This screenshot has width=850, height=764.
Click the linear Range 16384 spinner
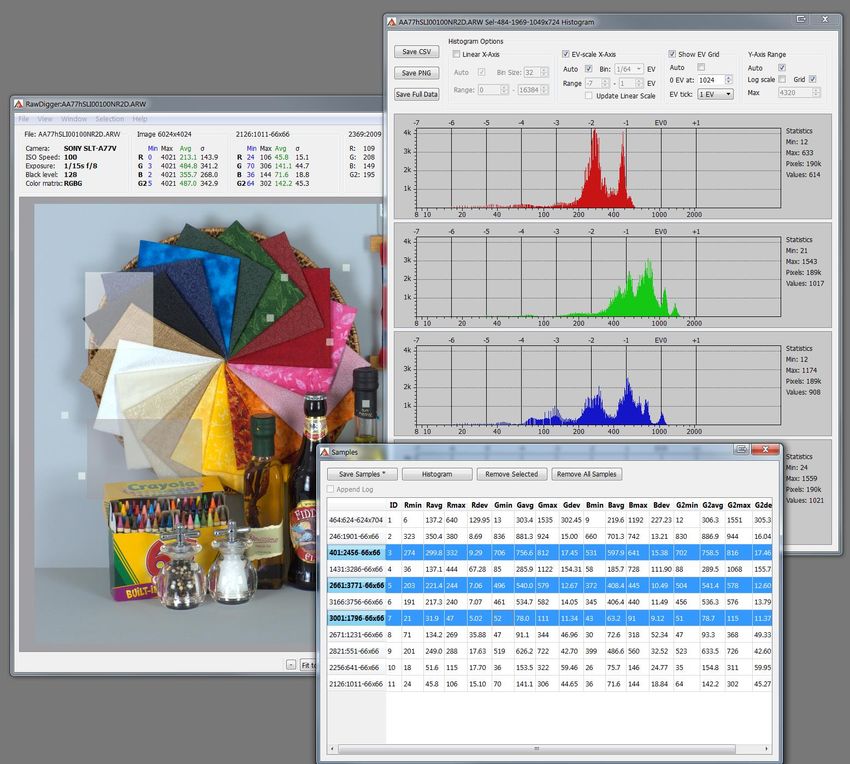(x=533, y=90)
